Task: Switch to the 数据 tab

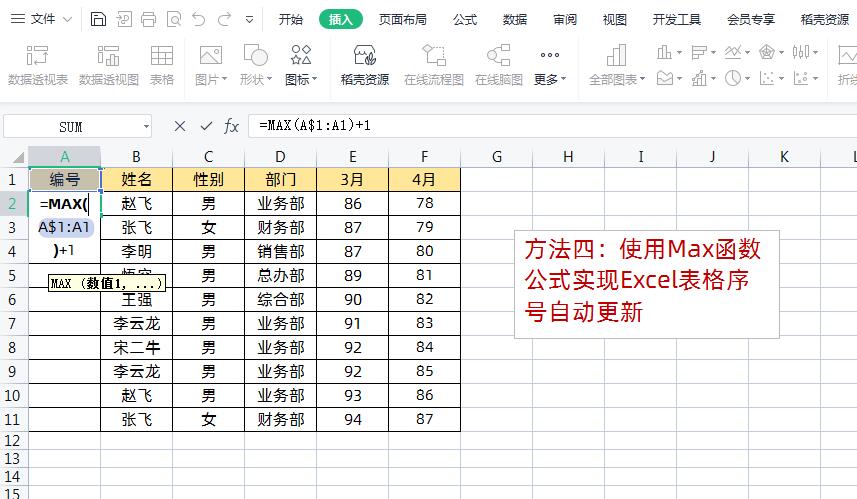Action: click(x=515, y=20)
